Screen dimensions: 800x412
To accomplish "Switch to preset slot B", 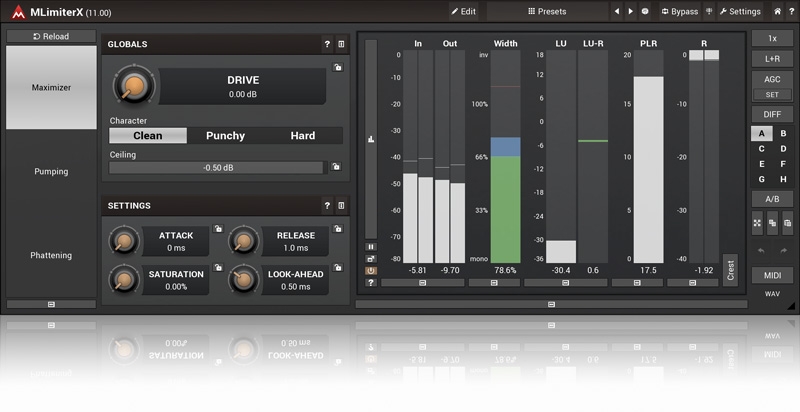I will 784,133.
